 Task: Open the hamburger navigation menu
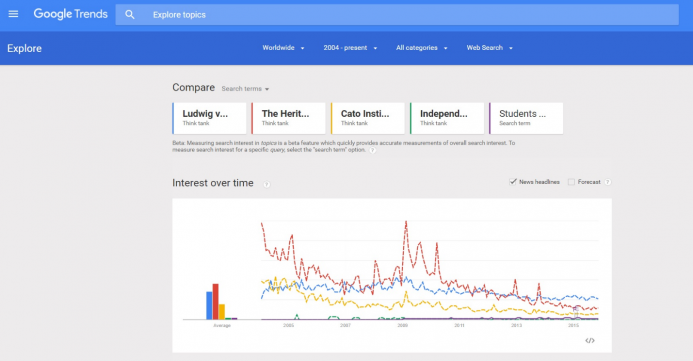click(x=13, y=14)
